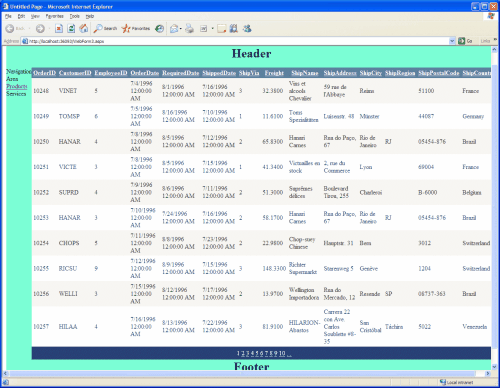This screenshot has width=500, height=388.
Task: Click the page icon in the address bar
Action: pyautogui.click(x=25, y=41)
